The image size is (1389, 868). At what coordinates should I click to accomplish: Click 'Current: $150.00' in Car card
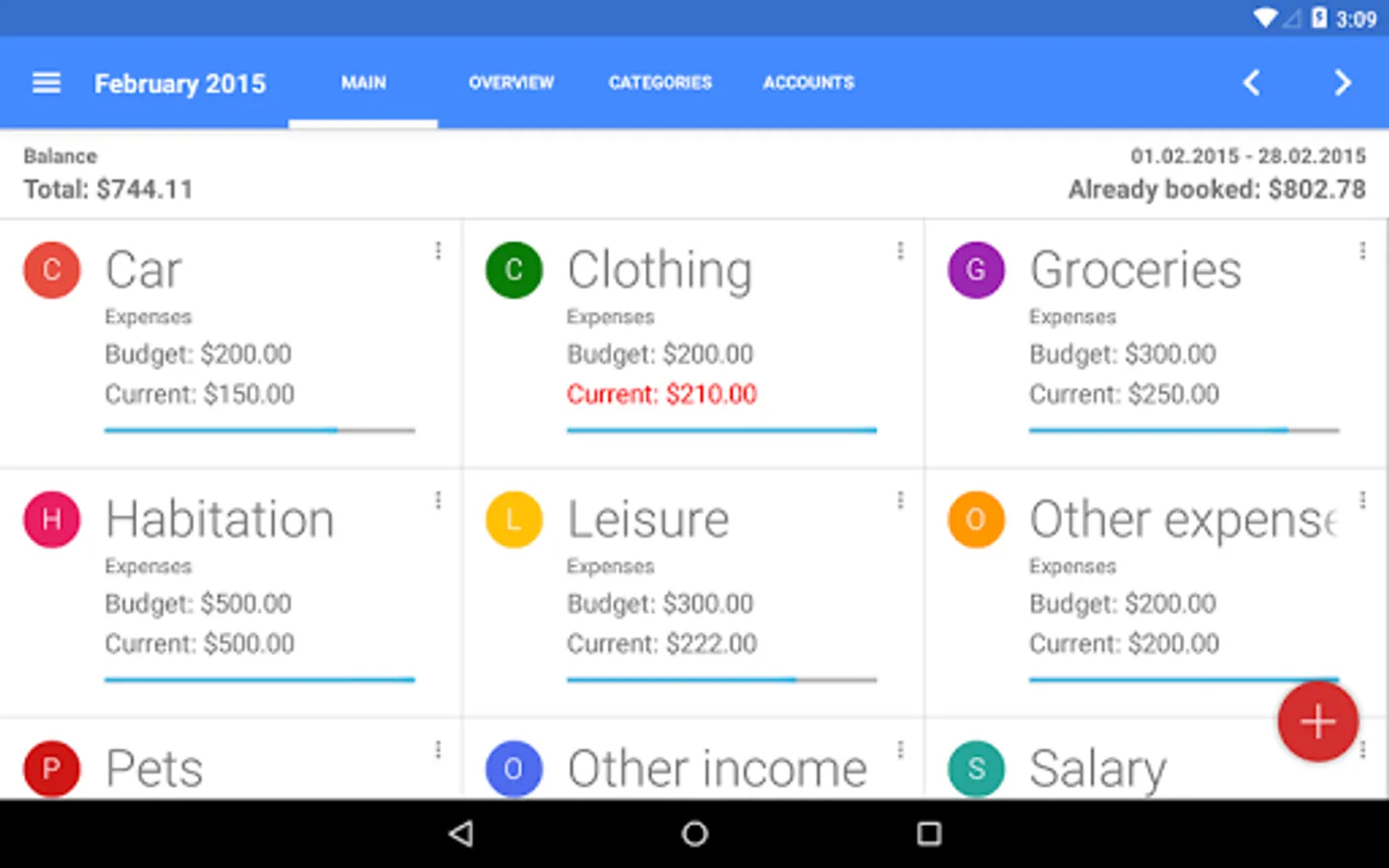pyautogui.click(x=200, y=393)
